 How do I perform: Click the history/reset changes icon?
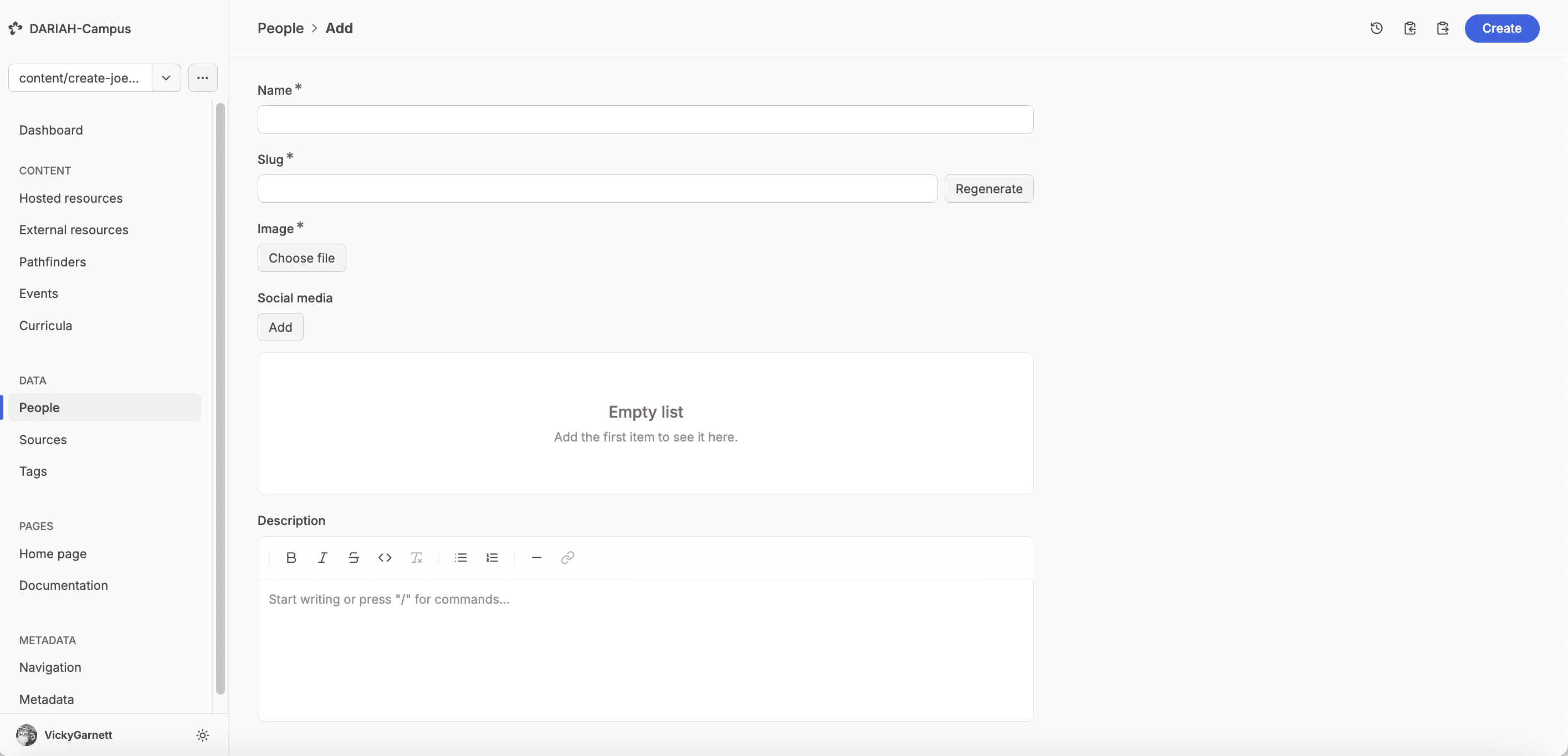click(1376, 28)
